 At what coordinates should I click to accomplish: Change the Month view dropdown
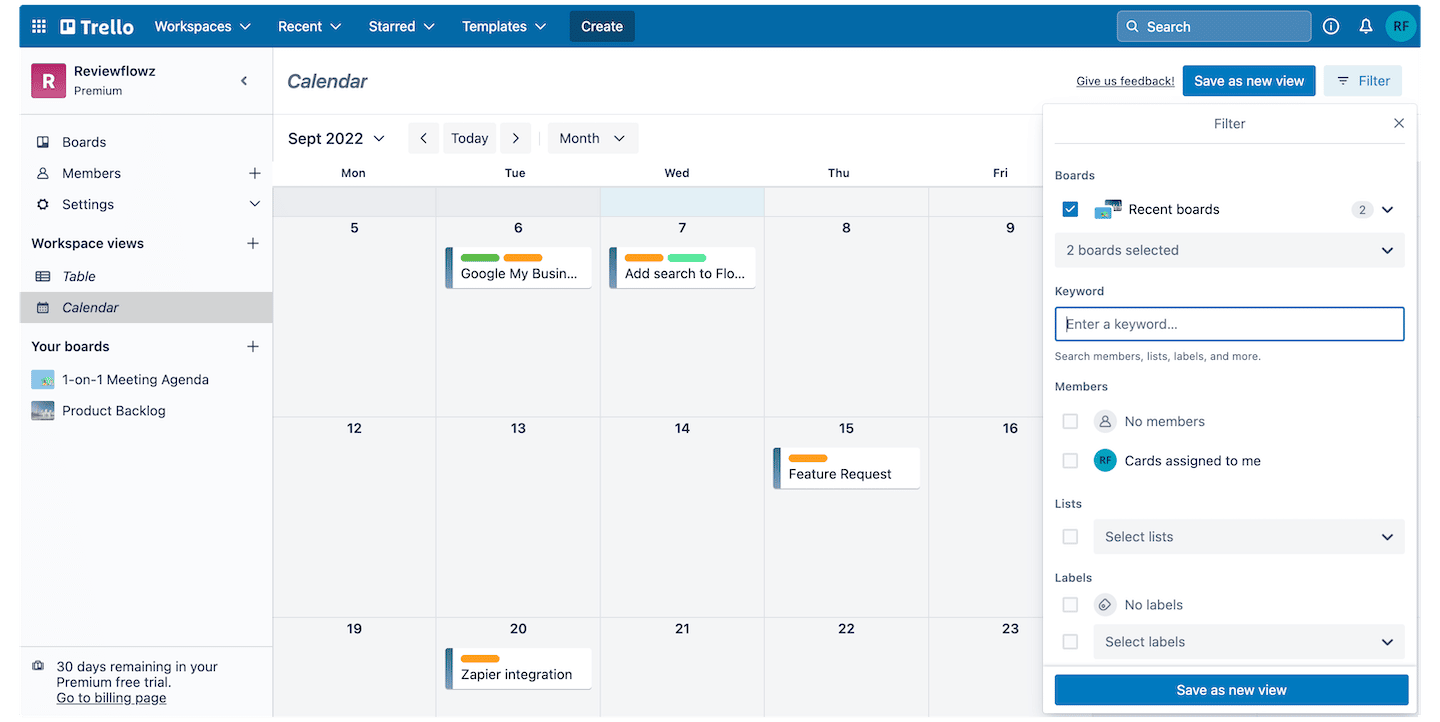click(x=592, y=139)
